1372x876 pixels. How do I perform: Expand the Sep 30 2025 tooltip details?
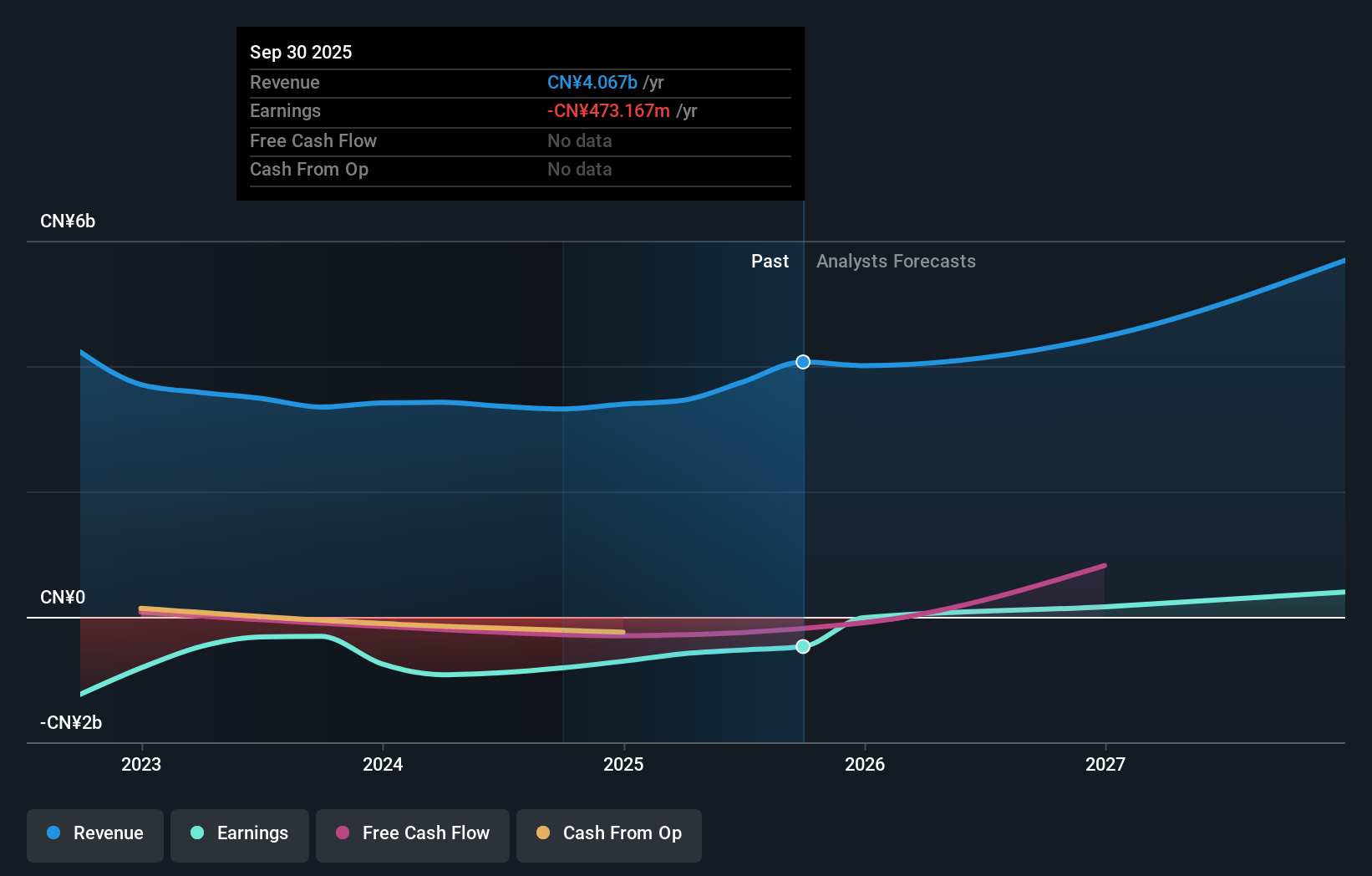point(302,52)
